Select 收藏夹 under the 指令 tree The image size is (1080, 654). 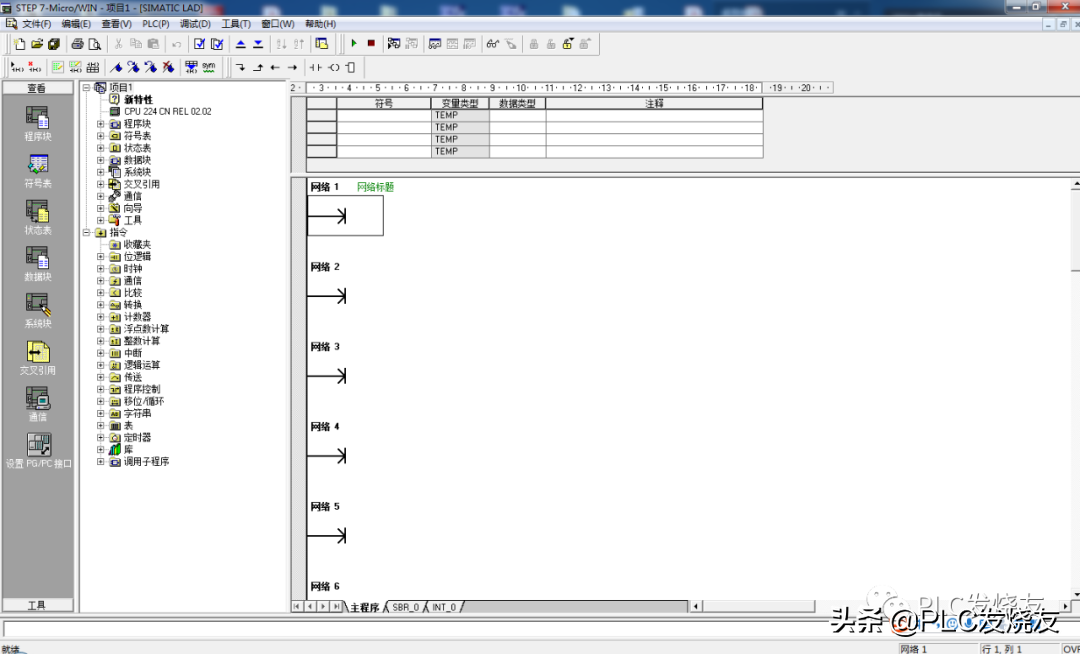(137, 244)
